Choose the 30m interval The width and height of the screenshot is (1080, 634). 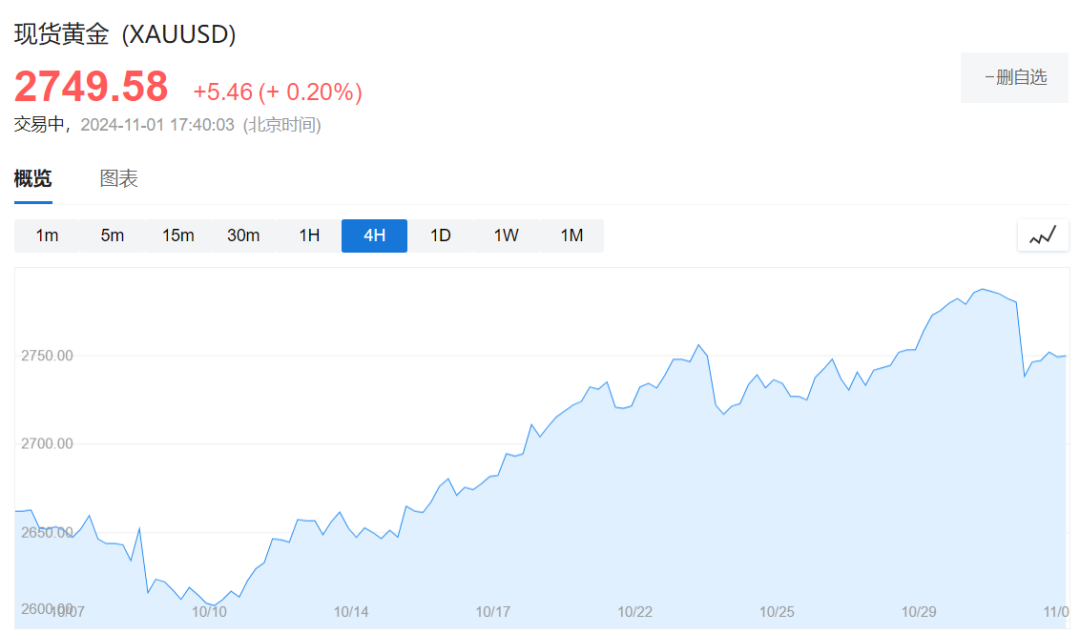coord(243,236)
